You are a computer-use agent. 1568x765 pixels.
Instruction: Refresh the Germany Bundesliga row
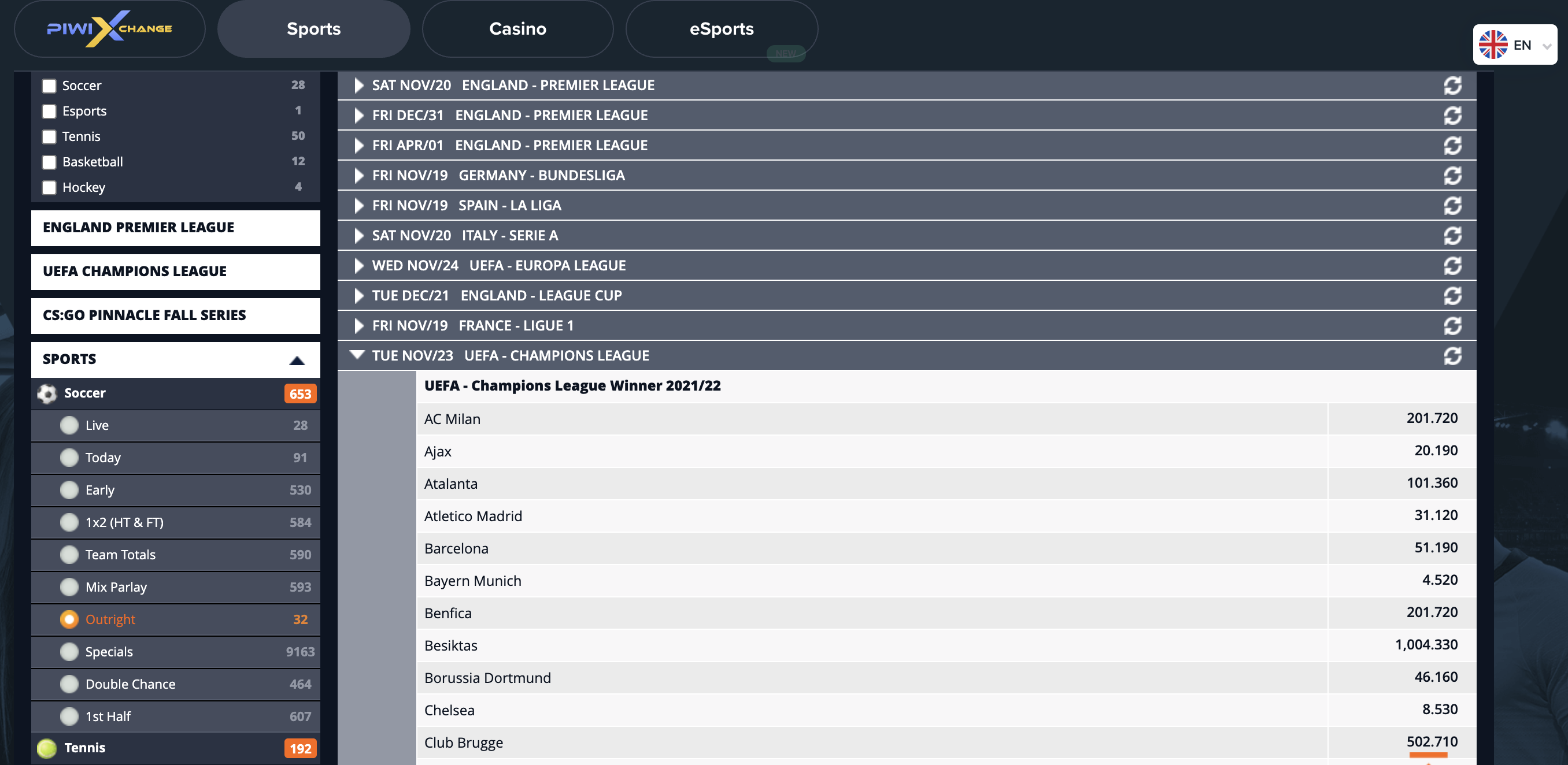(1452, 176)
